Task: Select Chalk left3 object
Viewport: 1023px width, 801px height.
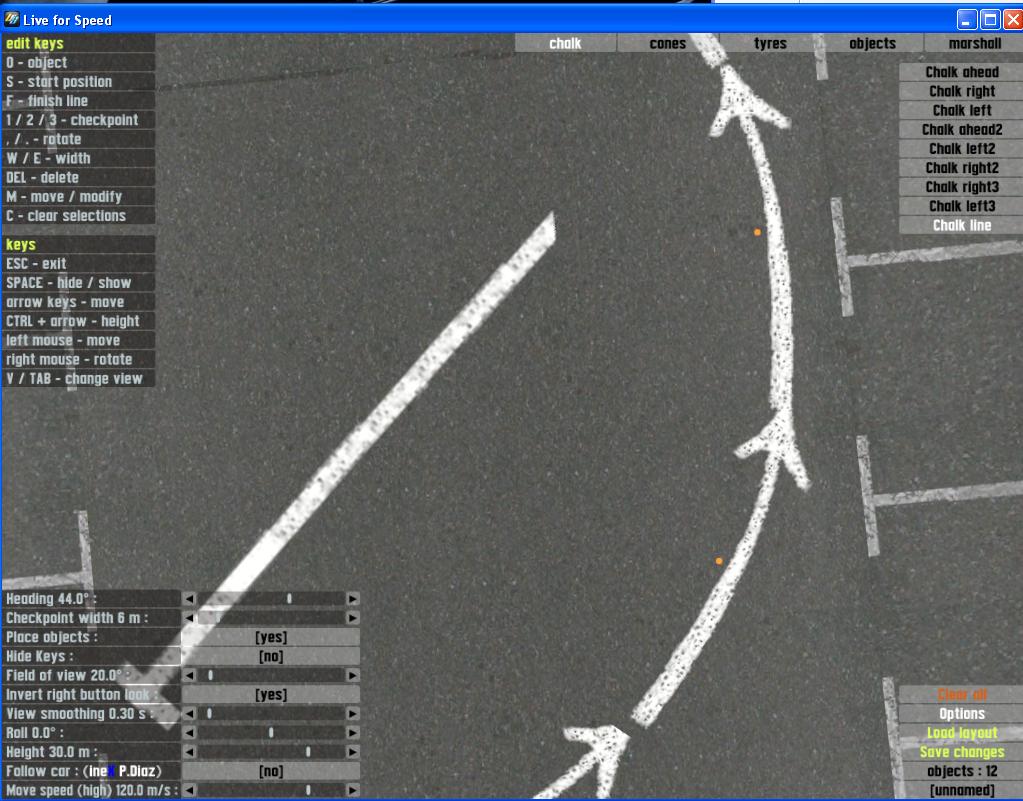Action: 962,206
